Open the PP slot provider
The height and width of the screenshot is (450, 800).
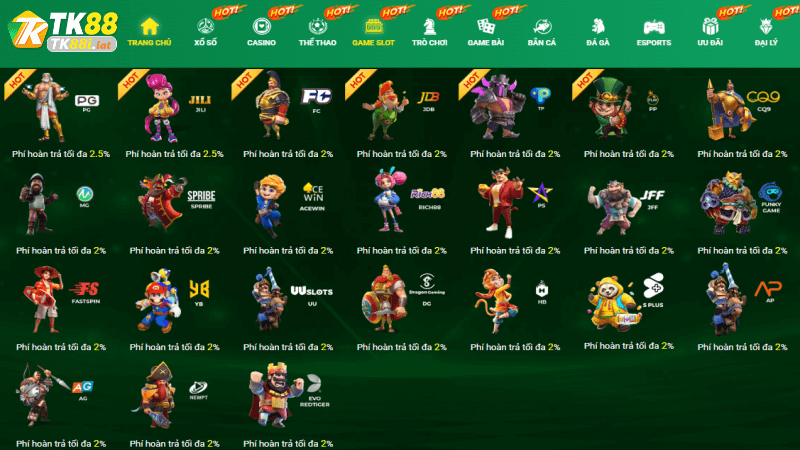pyautogui.click(x=629, y=115)
